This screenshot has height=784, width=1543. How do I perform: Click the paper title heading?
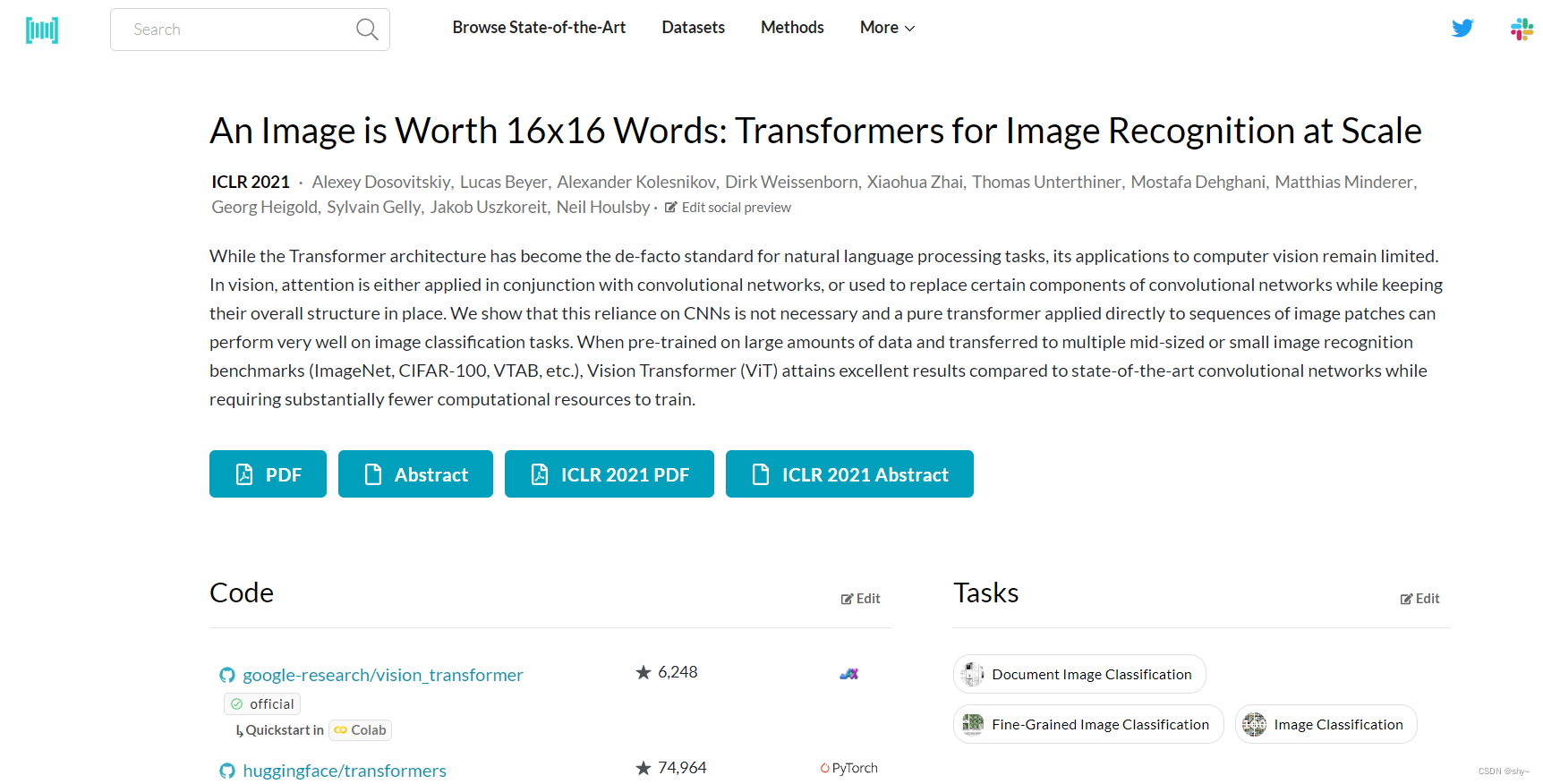click(x=815, y=131)
